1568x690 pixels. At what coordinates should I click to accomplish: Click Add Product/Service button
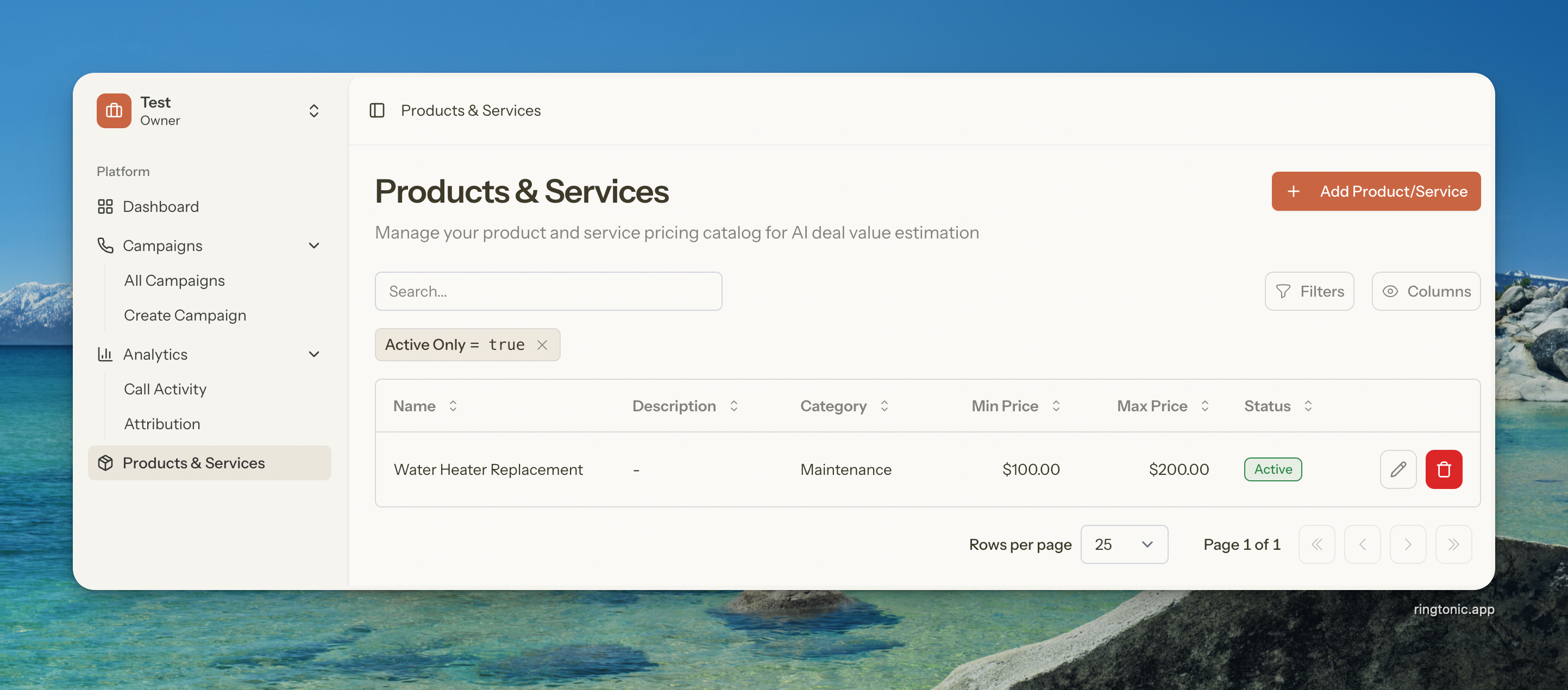click(1375, 191)
